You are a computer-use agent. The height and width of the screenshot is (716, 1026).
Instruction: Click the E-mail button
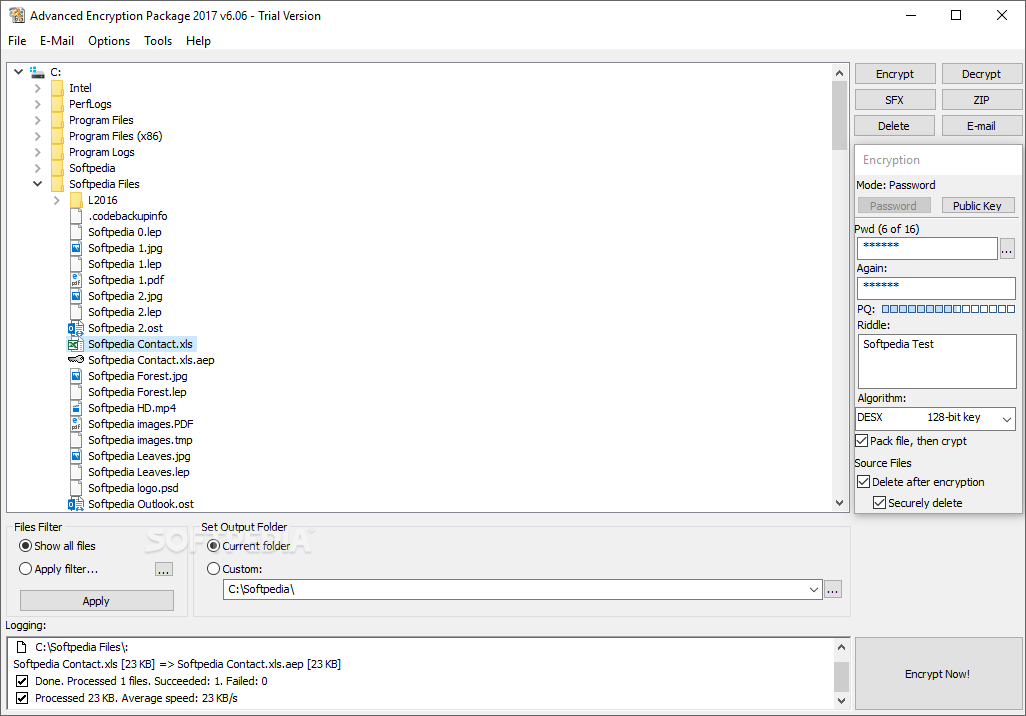click(x=982, y=126)
